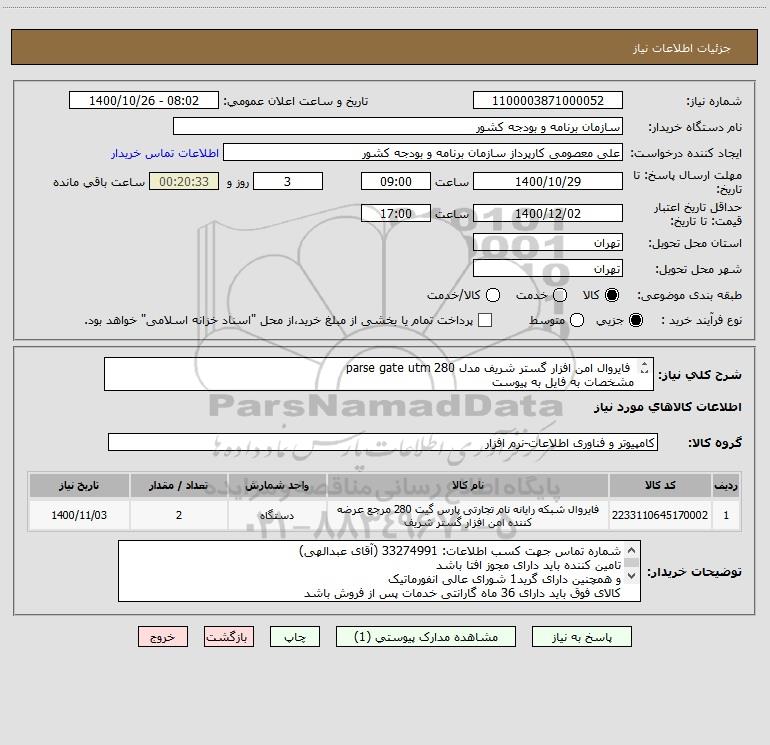770x745 pixels.
Task: Click product code 2233110645170002 cell
Action: click(660, 515)
